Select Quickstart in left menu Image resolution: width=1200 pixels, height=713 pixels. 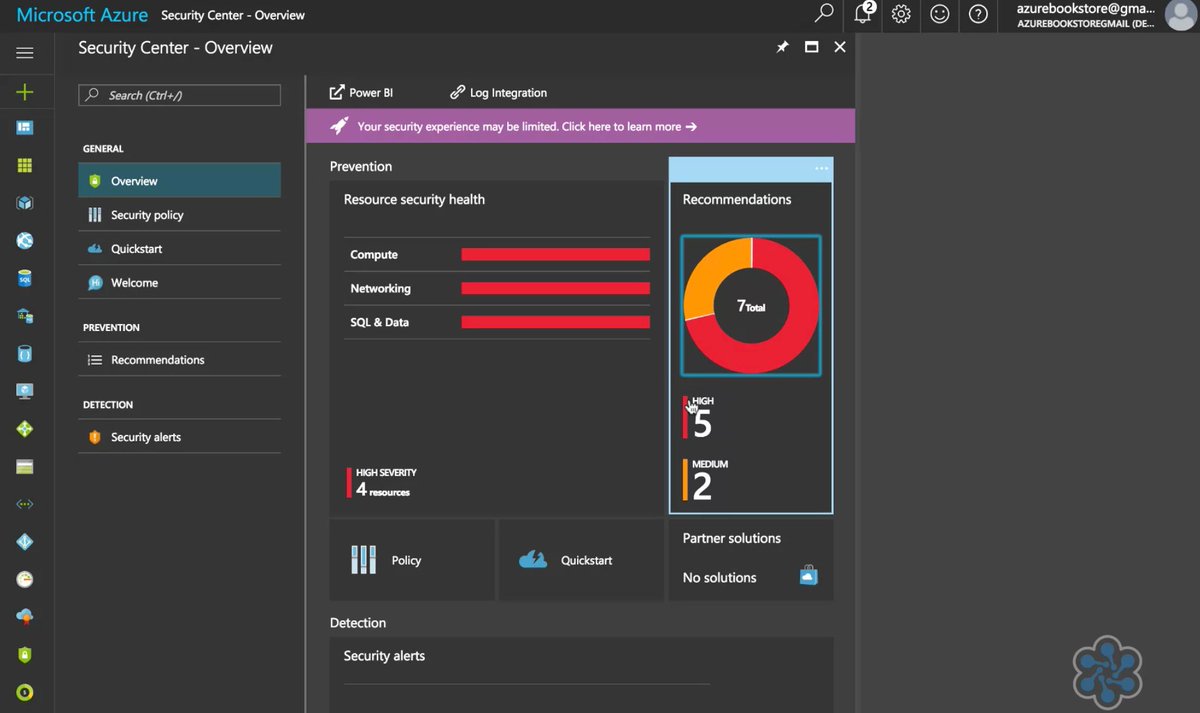tap(180, 249)
